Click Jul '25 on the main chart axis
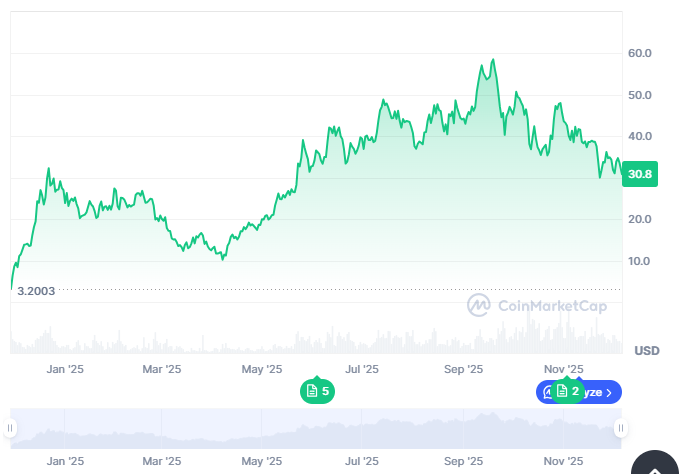691x474 pixels. (362, 369)
